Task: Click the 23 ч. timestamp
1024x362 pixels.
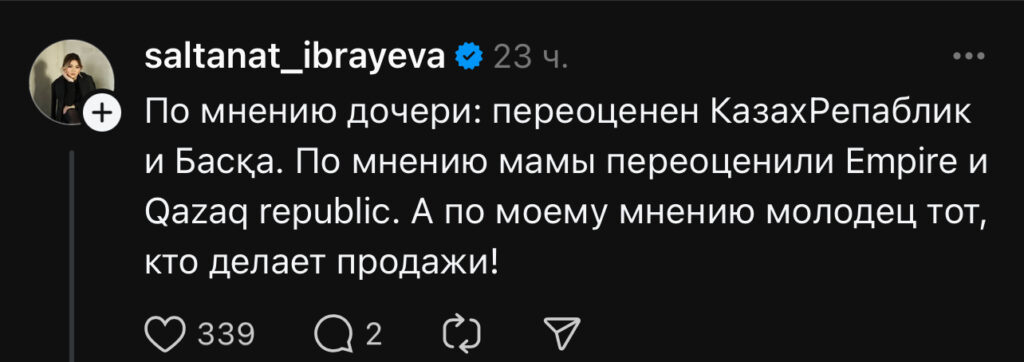Action: pos(531,58)
